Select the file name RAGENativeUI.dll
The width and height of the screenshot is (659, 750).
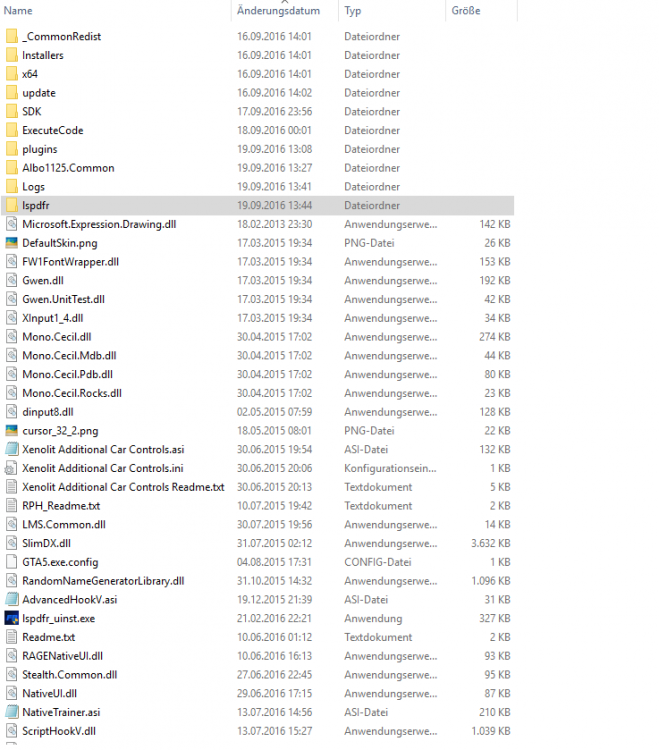pos(62,656)
